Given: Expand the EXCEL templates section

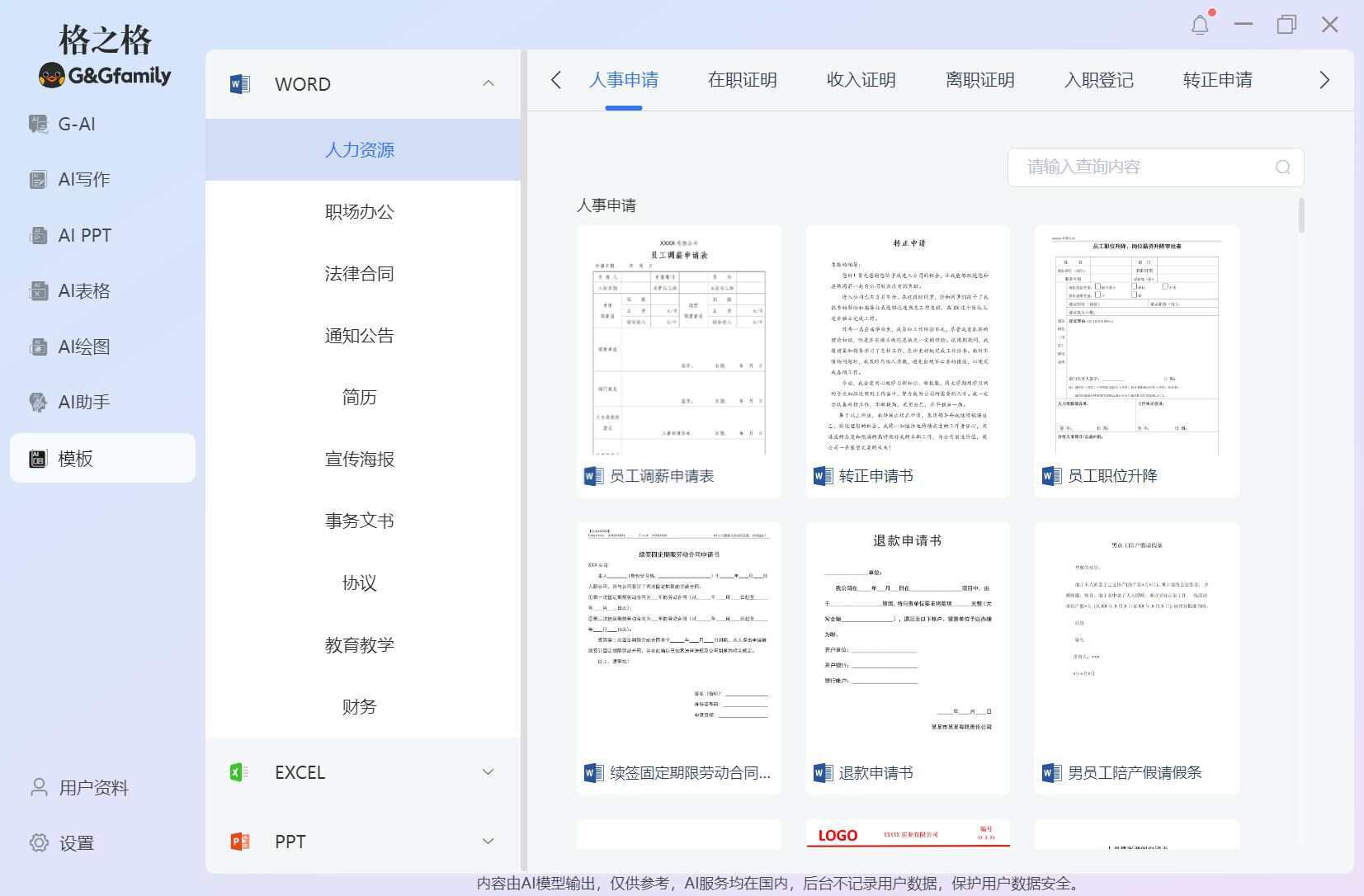Looking at the screenshot, I should [x=488, y=771].
